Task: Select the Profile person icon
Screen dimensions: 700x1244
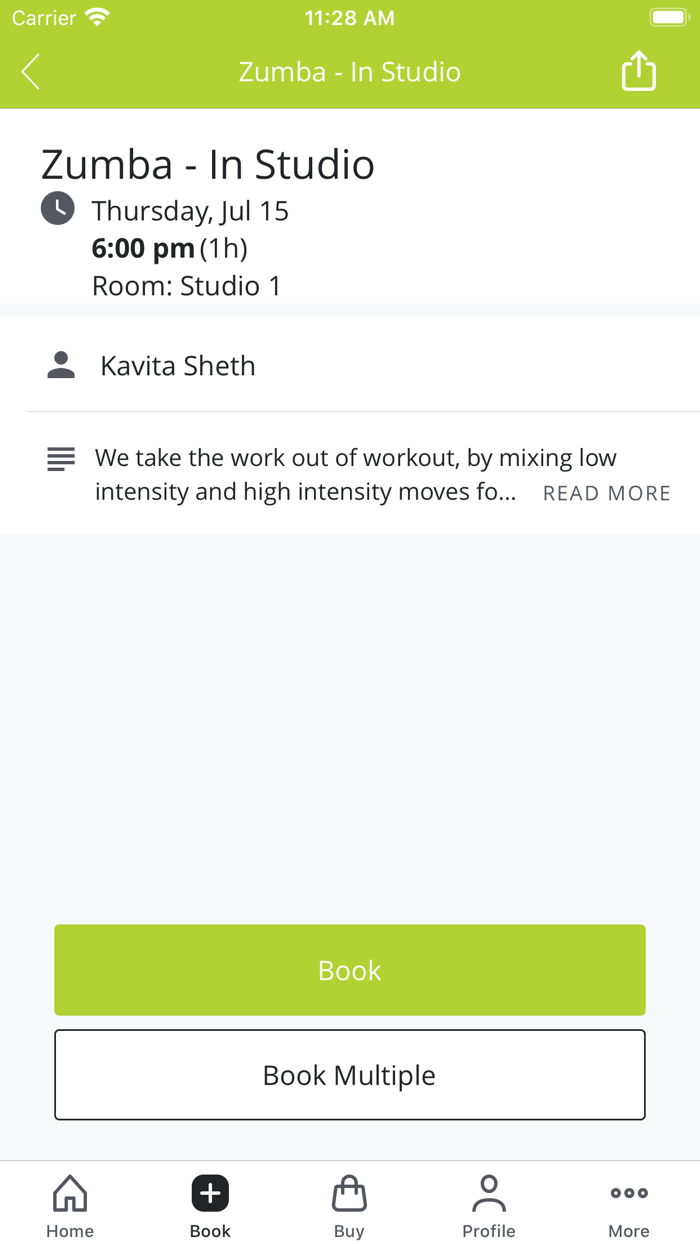Action: click(x=489, y=1191)
